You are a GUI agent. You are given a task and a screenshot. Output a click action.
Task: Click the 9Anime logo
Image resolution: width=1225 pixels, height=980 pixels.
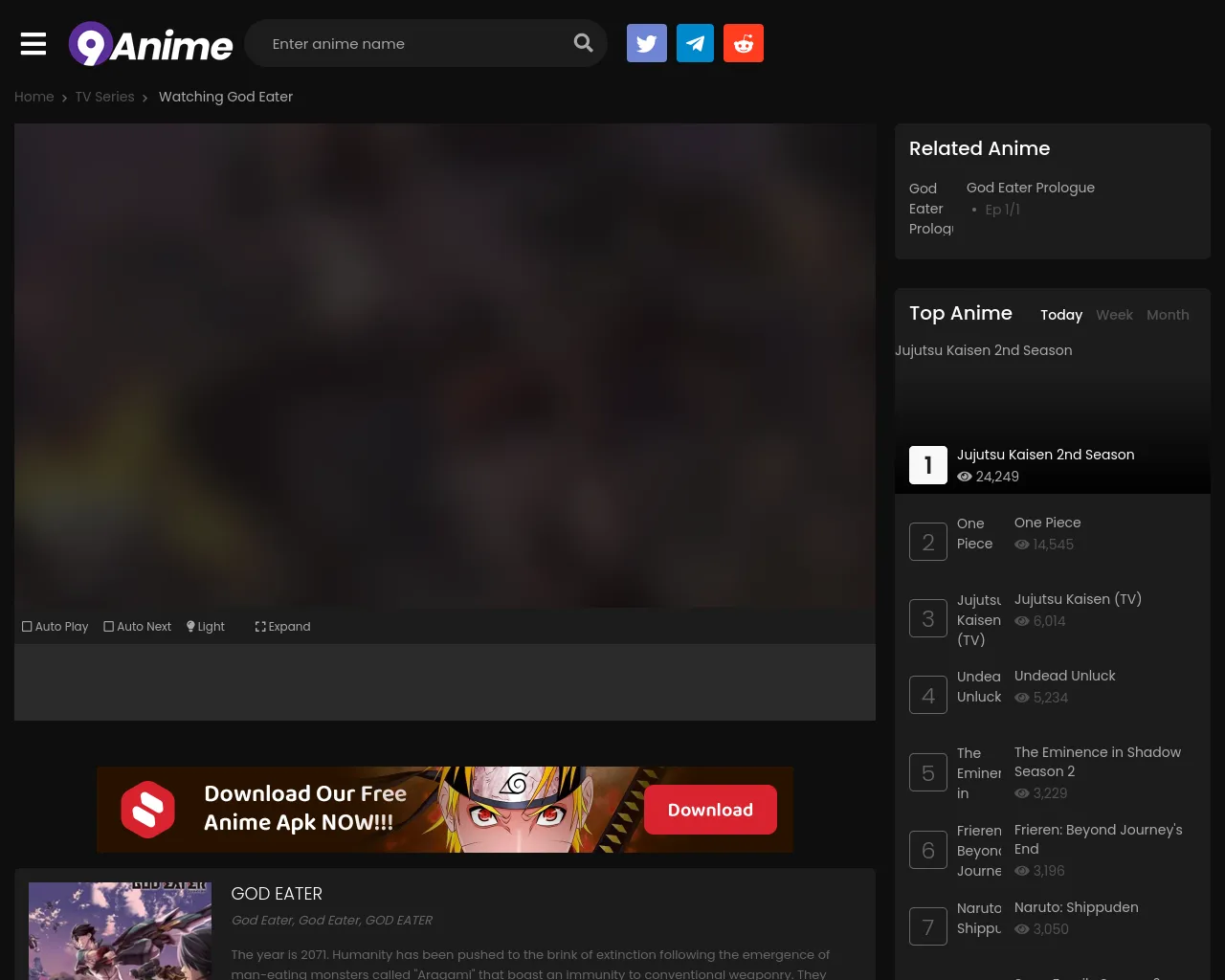click(x=150, y=44)
